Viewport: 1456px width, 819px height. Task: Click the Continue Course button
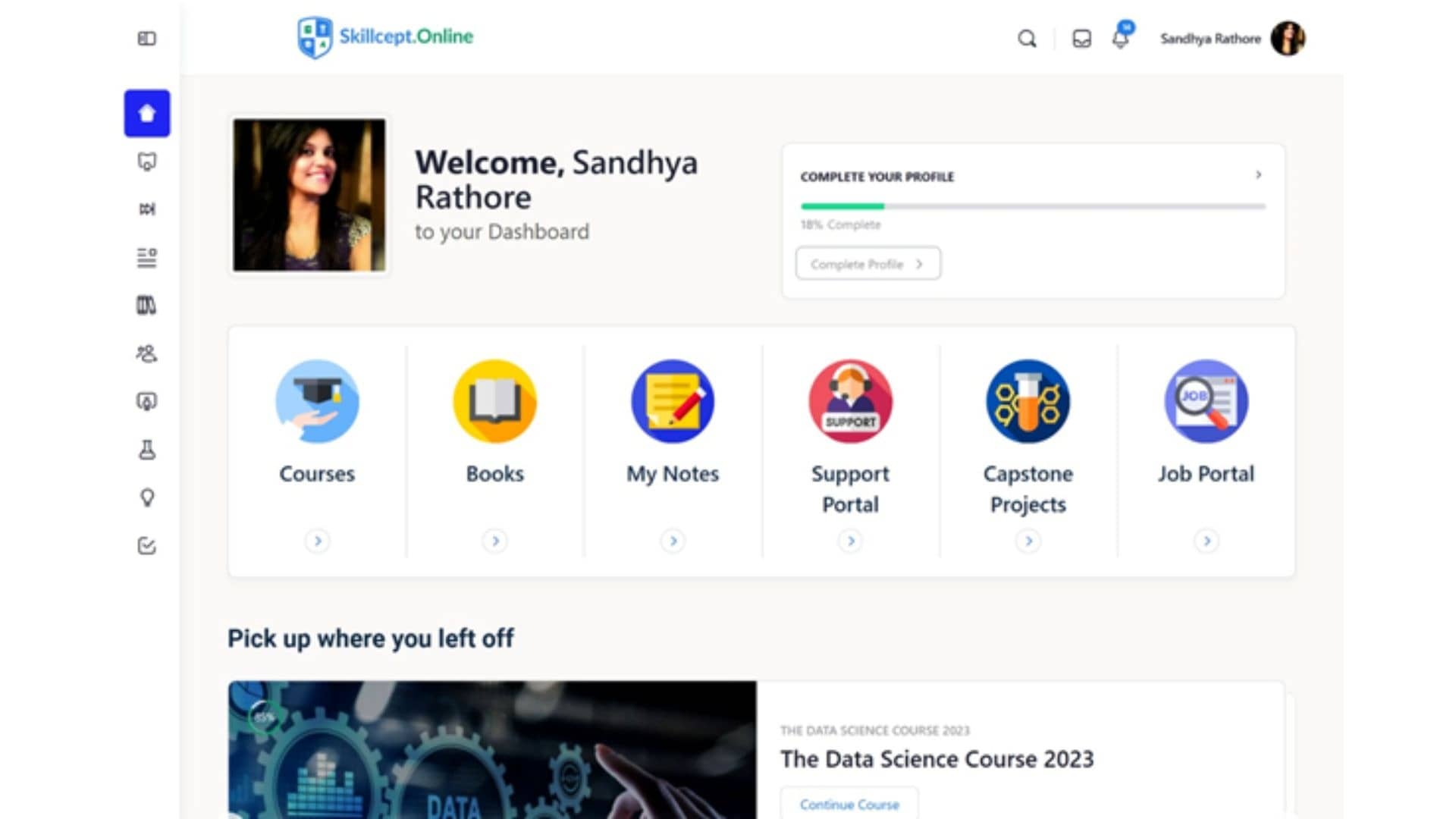pos(849,804)
